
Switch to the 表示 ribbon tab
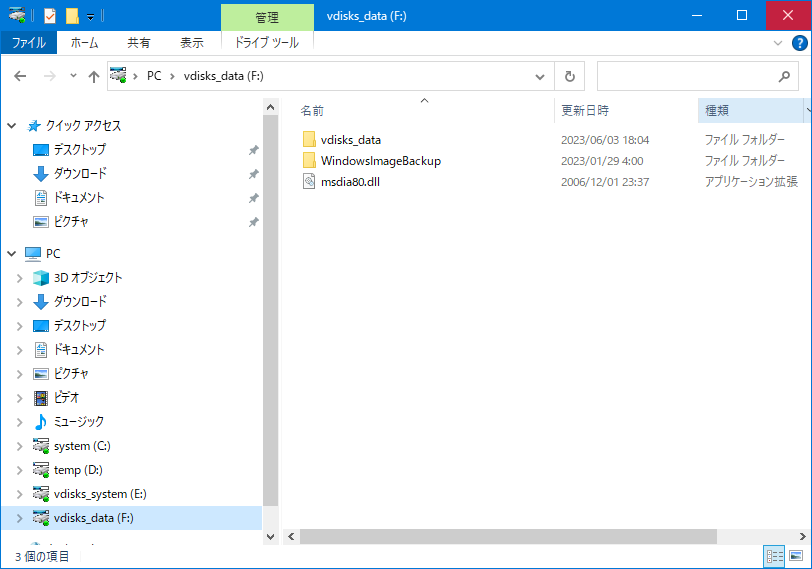tap(192, 42)
